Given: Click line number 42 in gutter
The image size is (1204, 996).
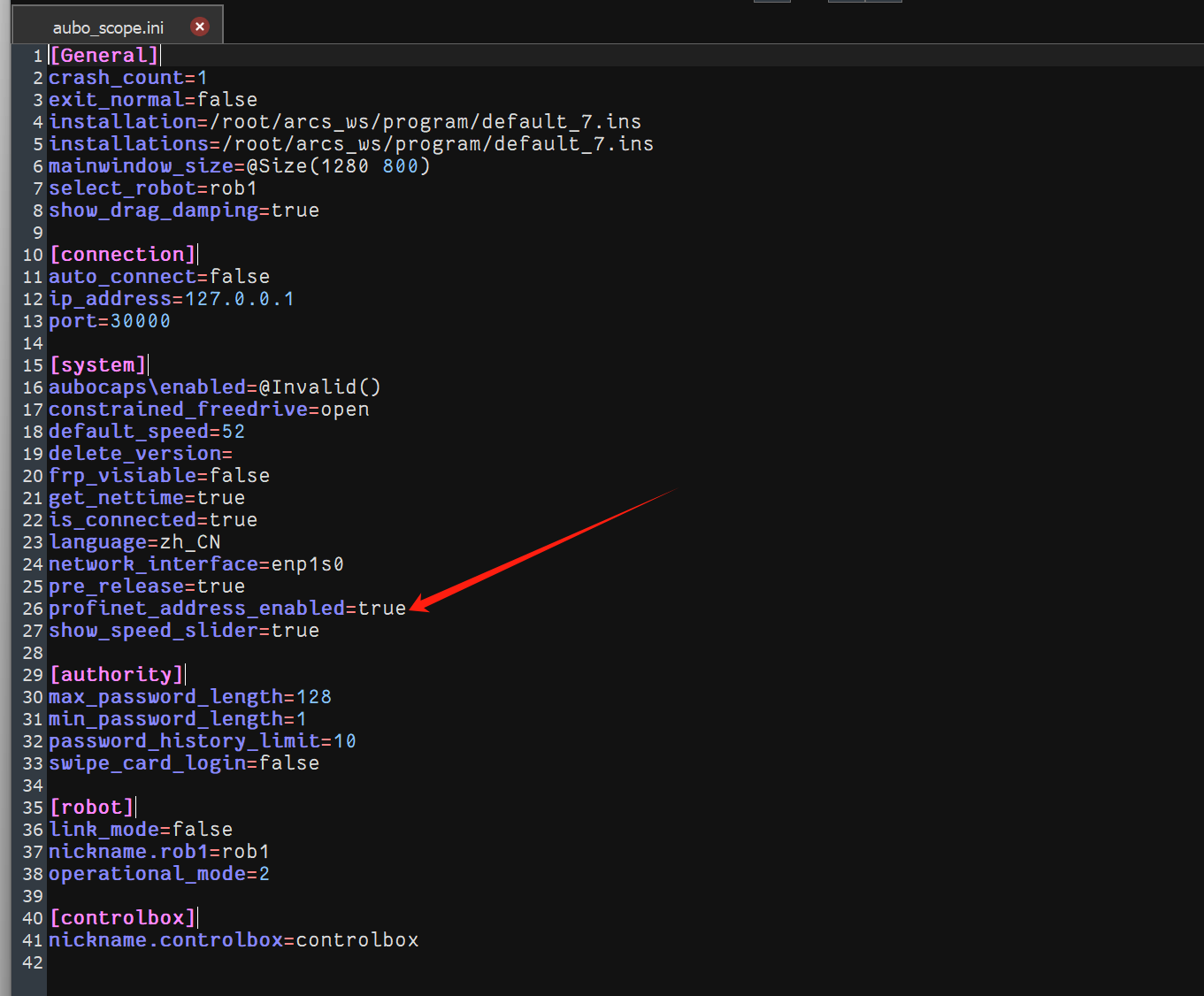Looking at the screenshot, I should click(33, 962).
